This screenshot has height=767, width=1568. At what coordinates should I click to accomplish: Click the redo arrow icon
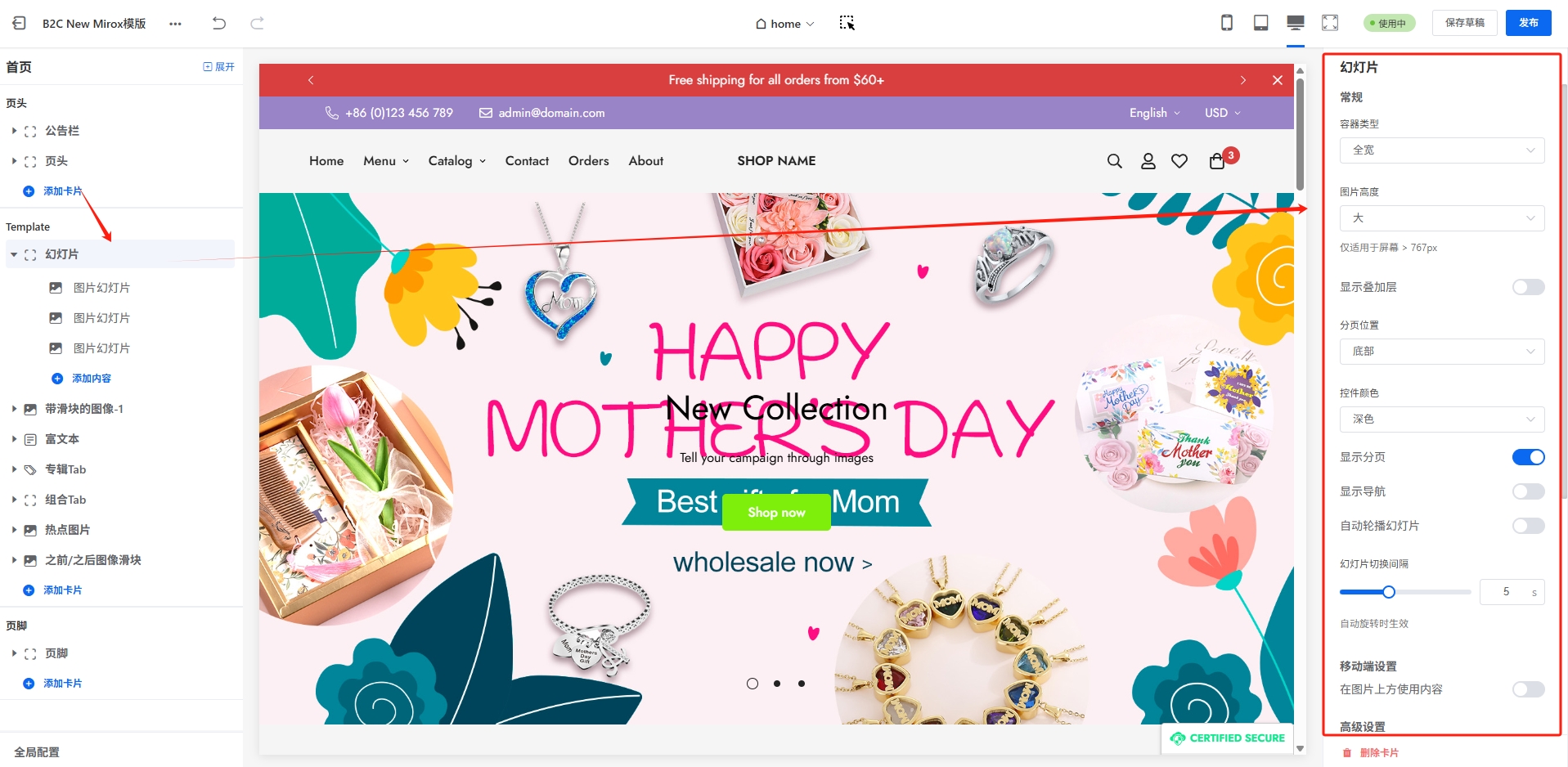257,24
